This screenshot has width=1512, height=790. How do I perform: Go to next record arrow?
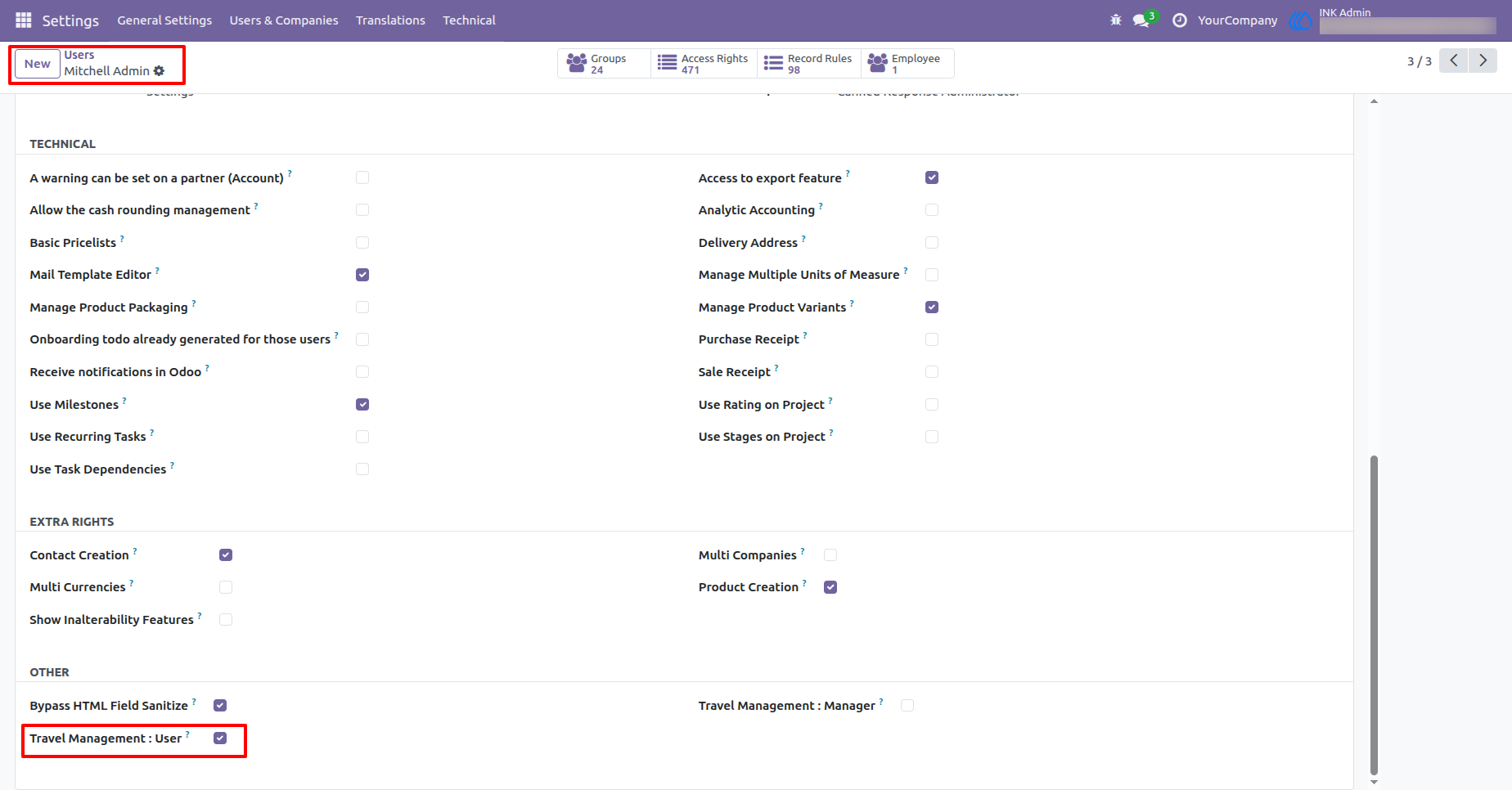coord(1483,61)
